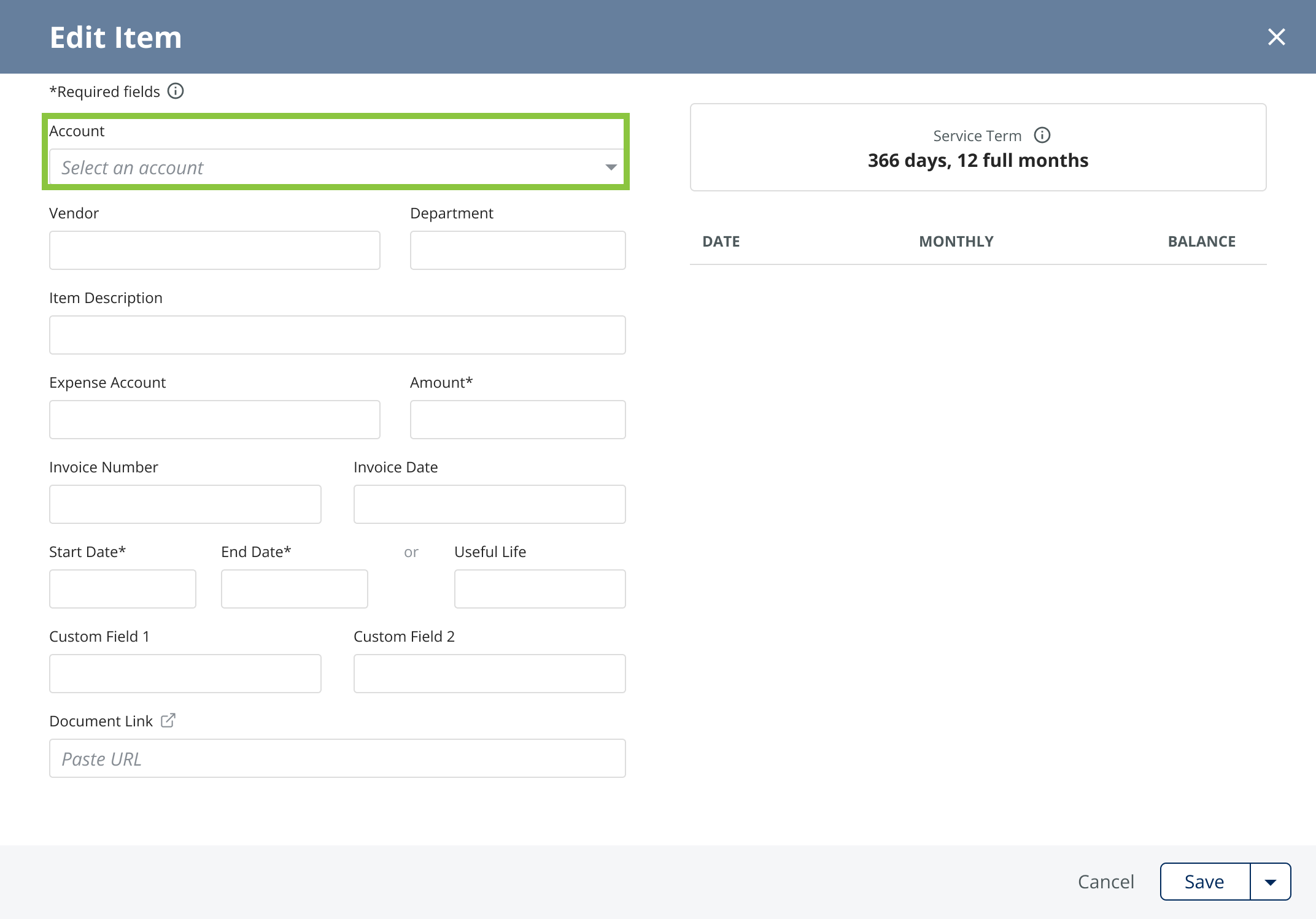The width and height of the screenshot is (1316, 919).
Task: Close the Edit Item dialog
Action: click(1276, 37)
